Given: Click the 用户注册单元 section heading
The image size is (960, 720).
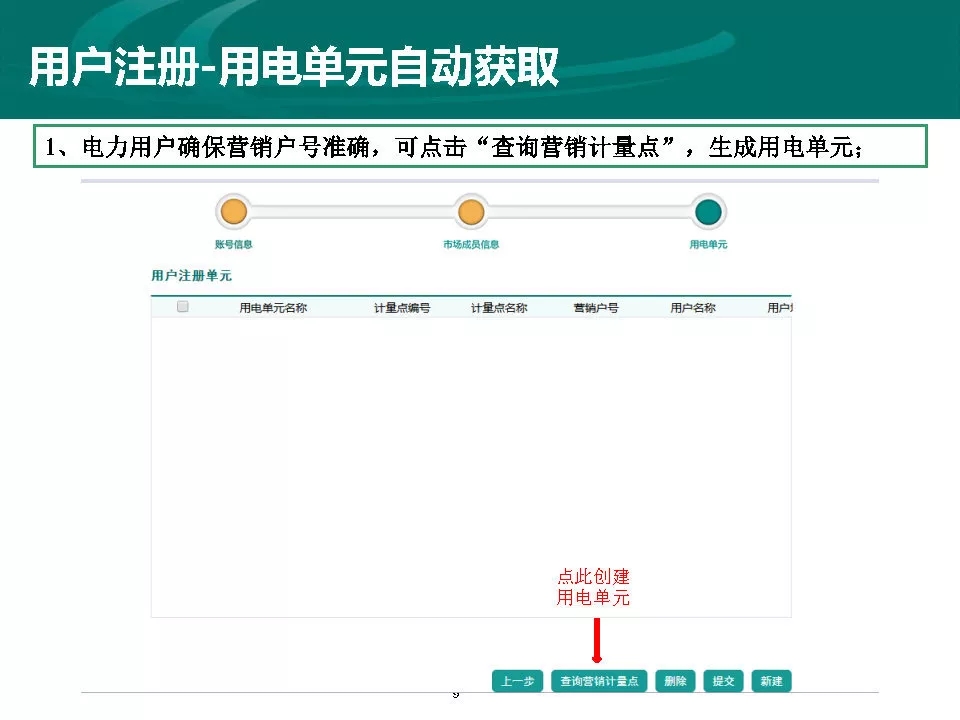Looking at the screenshot, I should click(x=191, y=276).
